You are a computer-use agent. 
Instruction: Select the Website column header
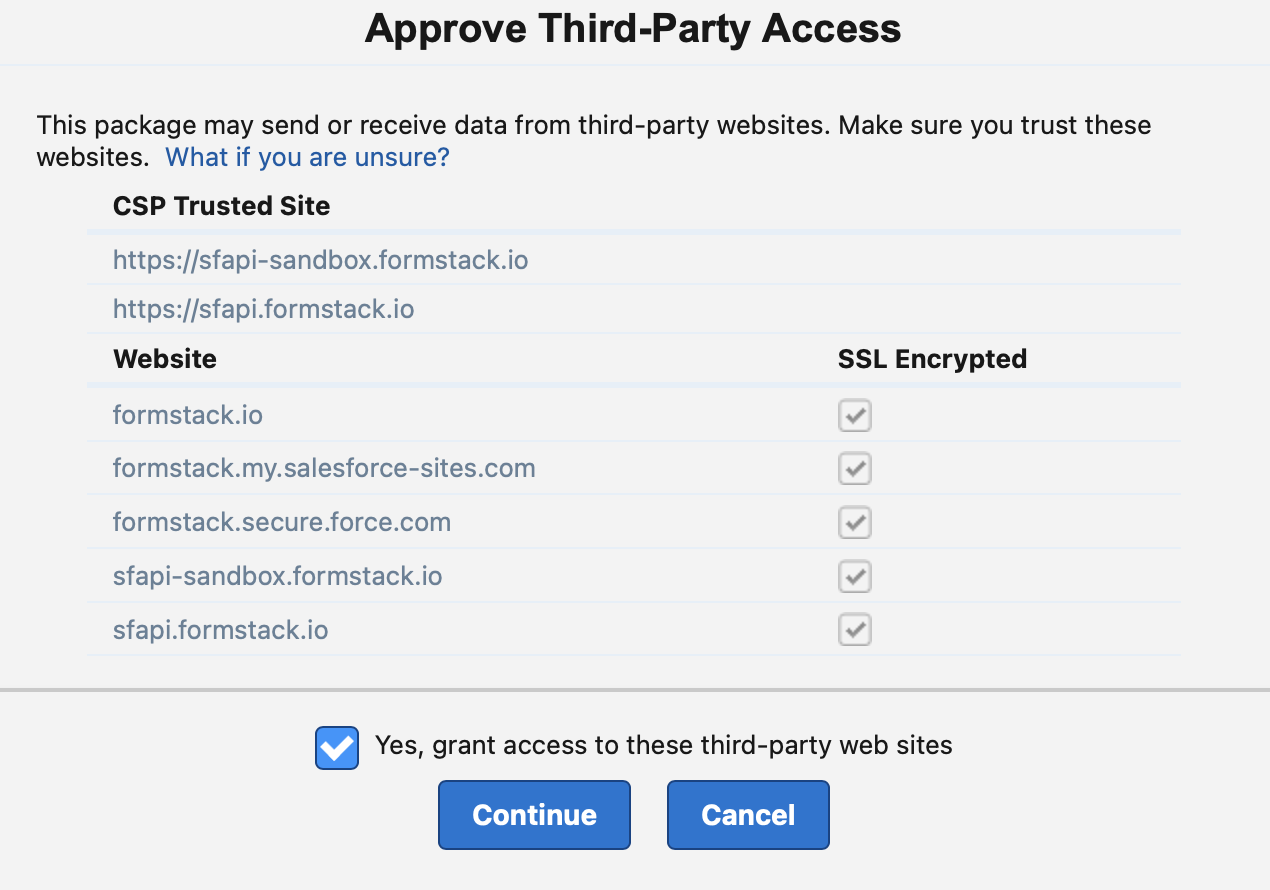tap(164, 358)
